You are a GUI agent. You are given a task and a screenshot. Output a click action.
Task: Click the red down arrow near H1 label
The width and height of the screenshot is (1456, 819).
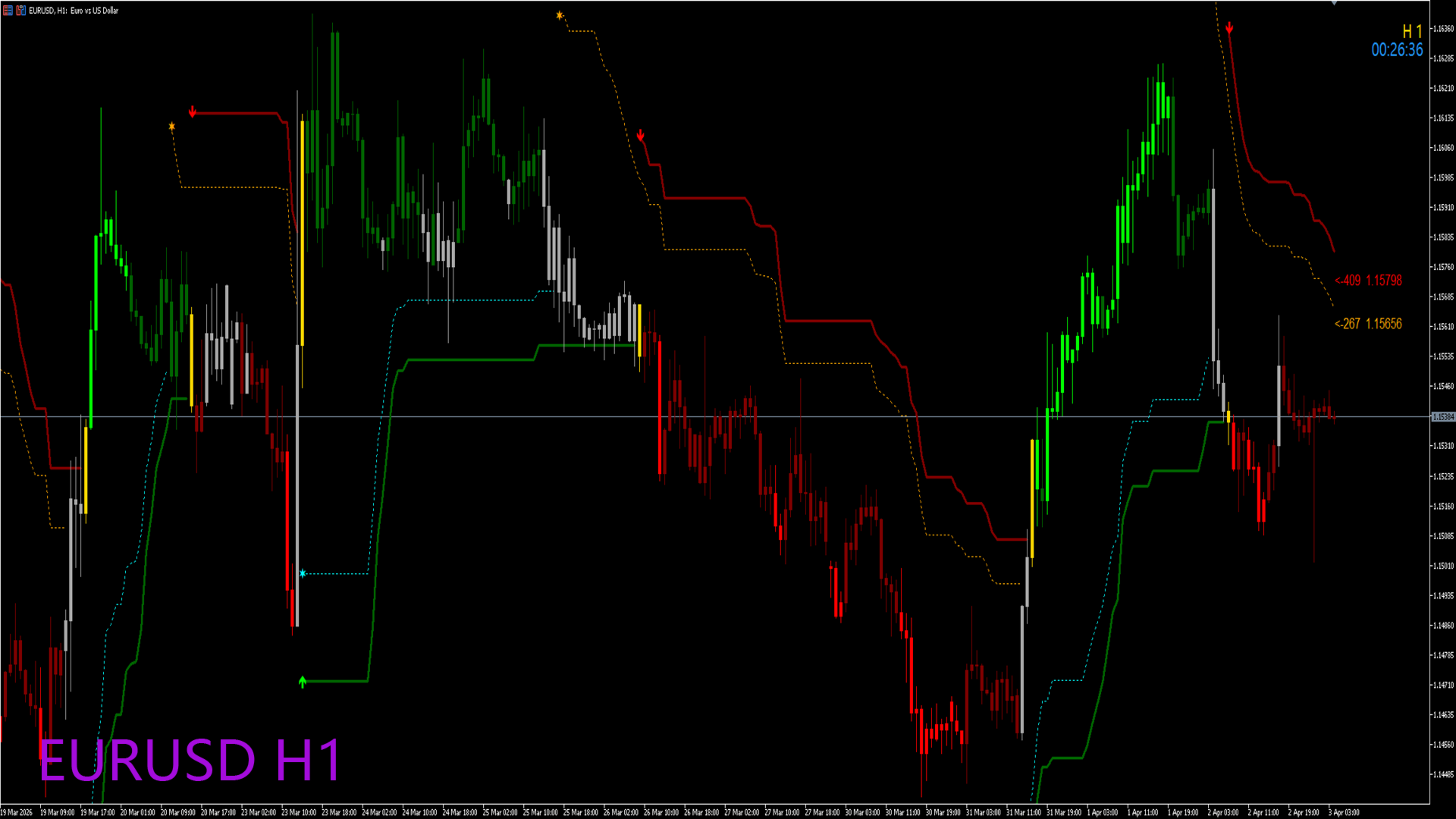(1229, 29)
